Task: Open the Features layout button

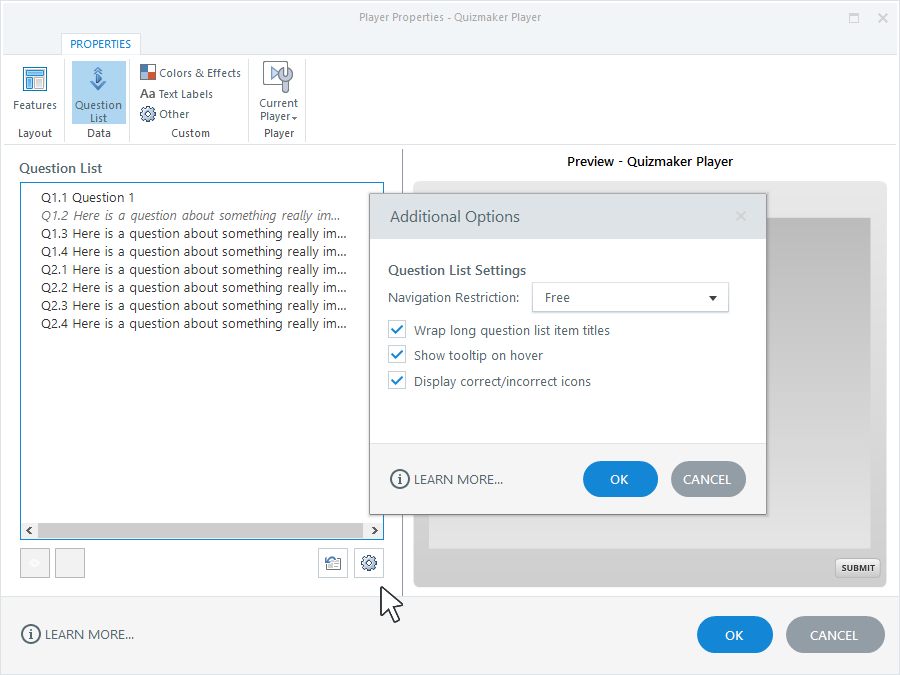Action: coord(35,90)
